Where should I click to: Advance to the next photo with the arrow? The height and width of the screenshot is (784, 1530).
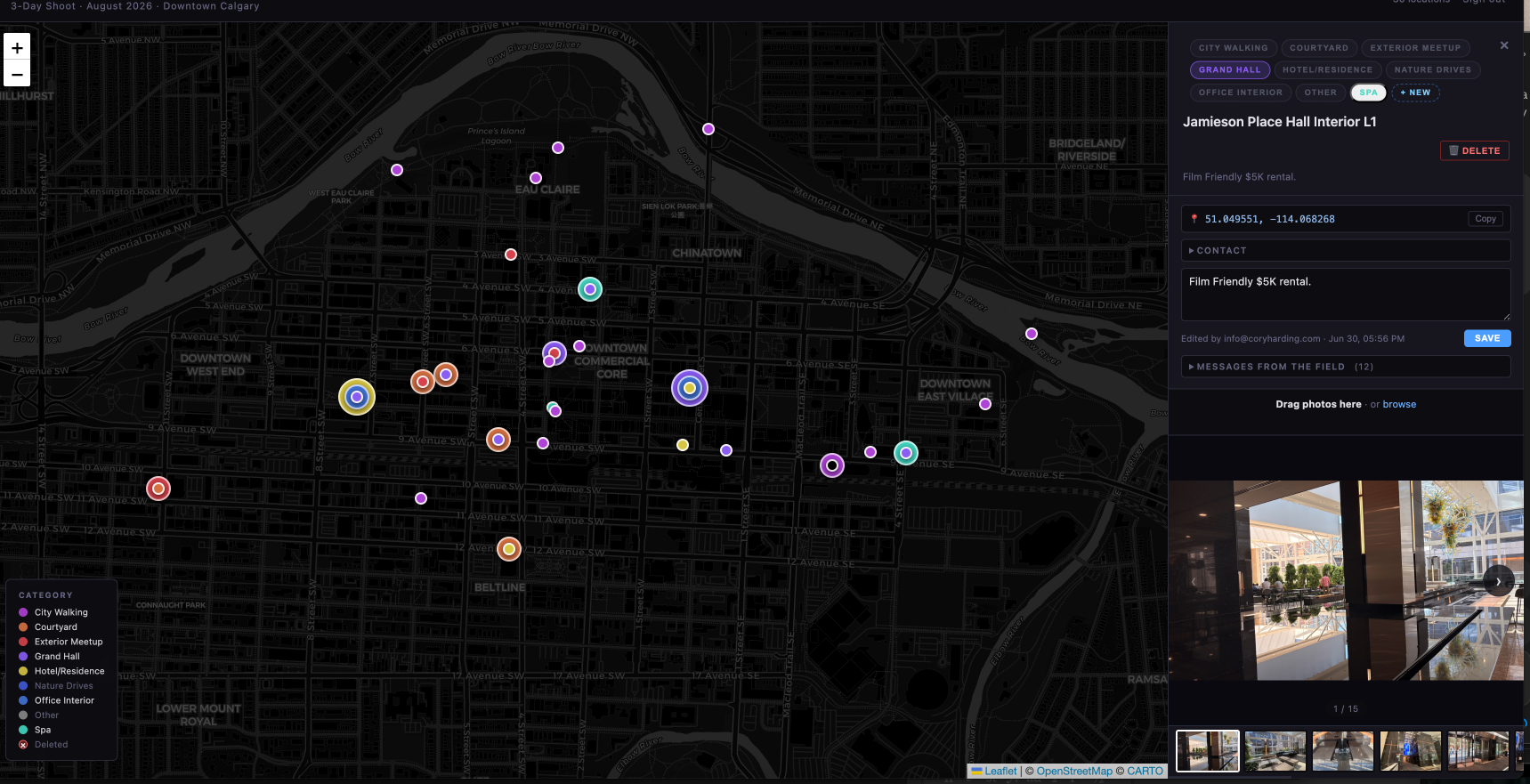pyautogui.click(x=1499, y=581)
